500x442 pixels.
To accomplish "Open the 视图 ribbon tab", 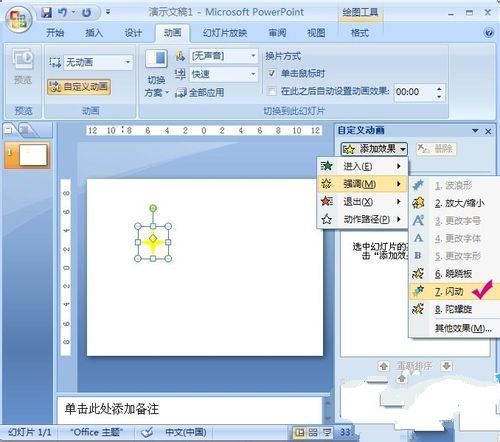I will [316, 33].
